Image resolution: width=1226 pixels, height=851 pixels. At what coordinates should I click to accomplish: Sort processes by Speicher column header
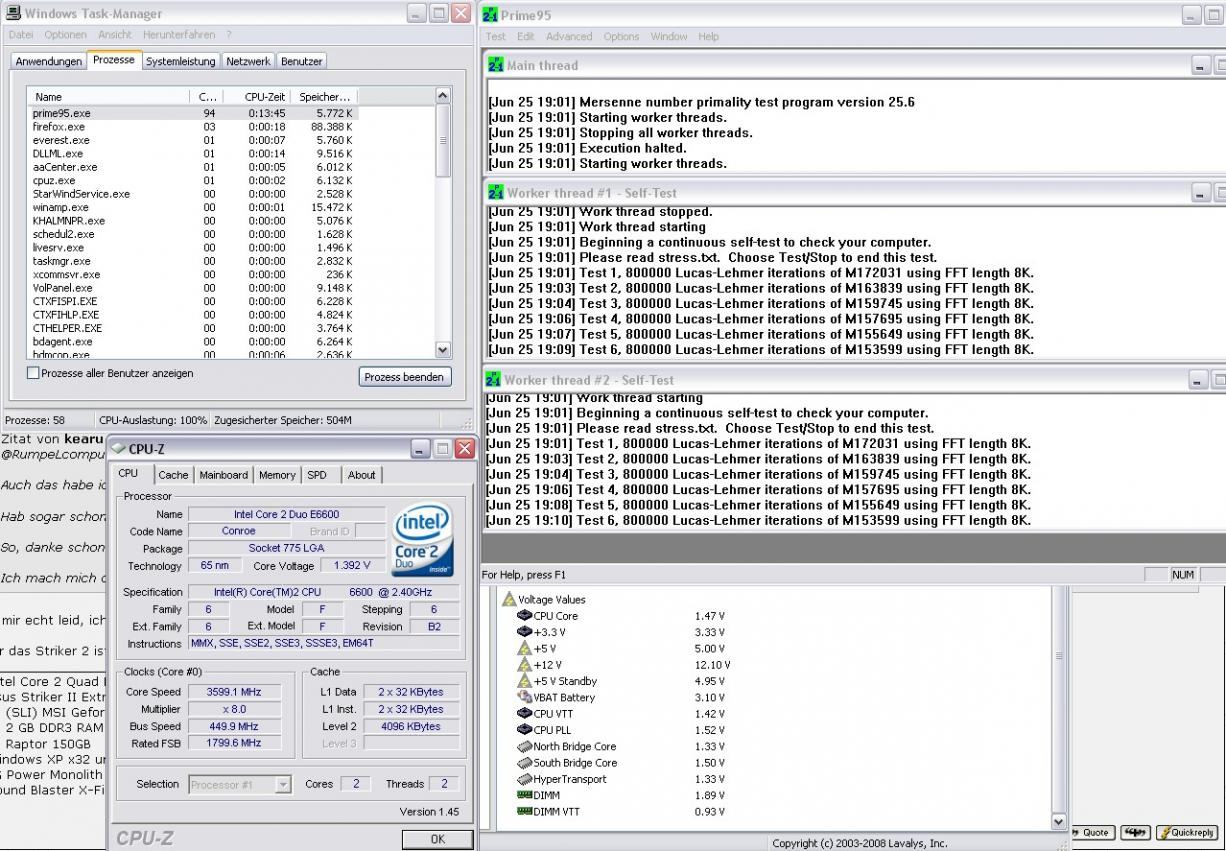[325, 97]
